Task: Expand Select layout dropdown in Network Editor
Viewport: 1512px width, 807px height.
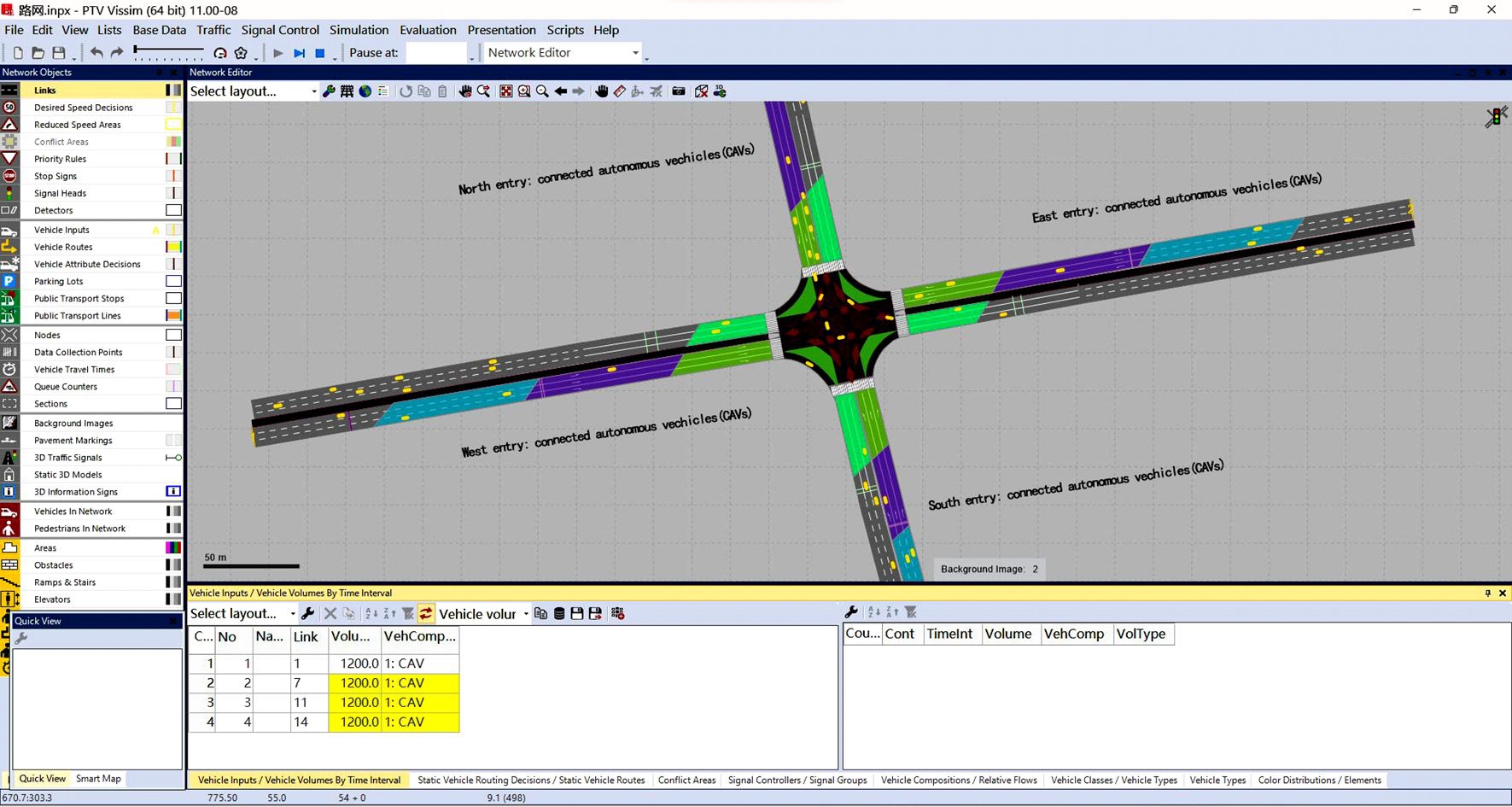Action: click(313, 91)
